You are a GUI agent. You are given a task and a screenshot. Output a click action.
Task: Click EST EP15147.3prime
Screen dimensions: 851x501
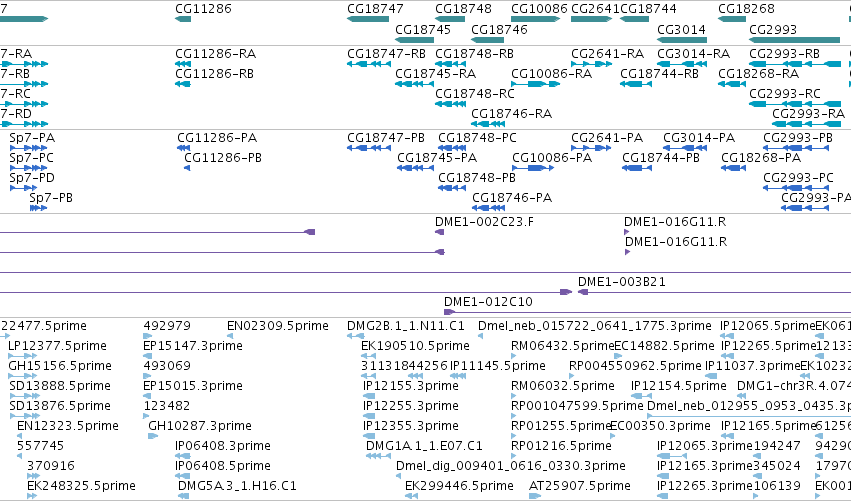point(193,346)
